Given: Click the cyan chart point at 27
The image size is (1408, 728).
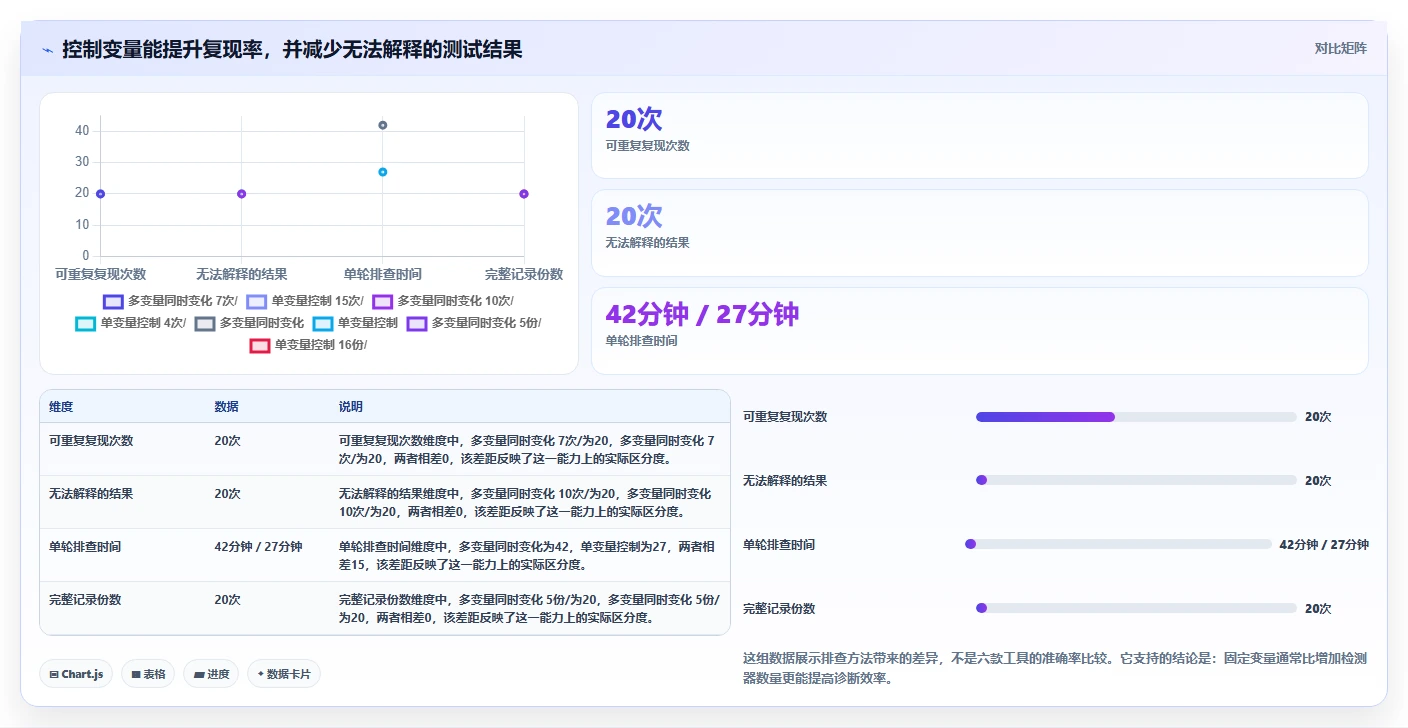Looking at the screenshot, I should 383,172.
